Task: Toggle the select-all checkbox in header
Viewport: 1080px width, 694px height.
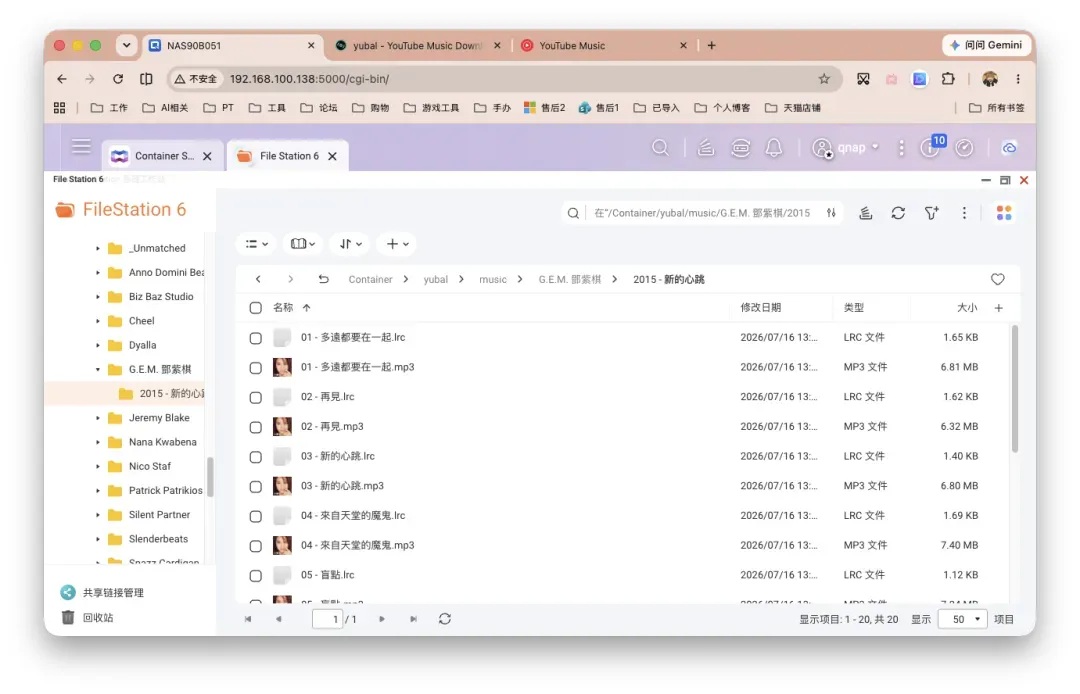Action: click(256, 308)
